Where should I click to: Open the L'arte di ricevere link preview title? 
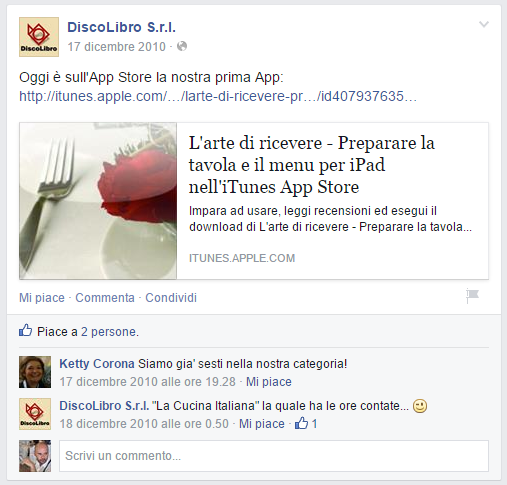(312, 165)
